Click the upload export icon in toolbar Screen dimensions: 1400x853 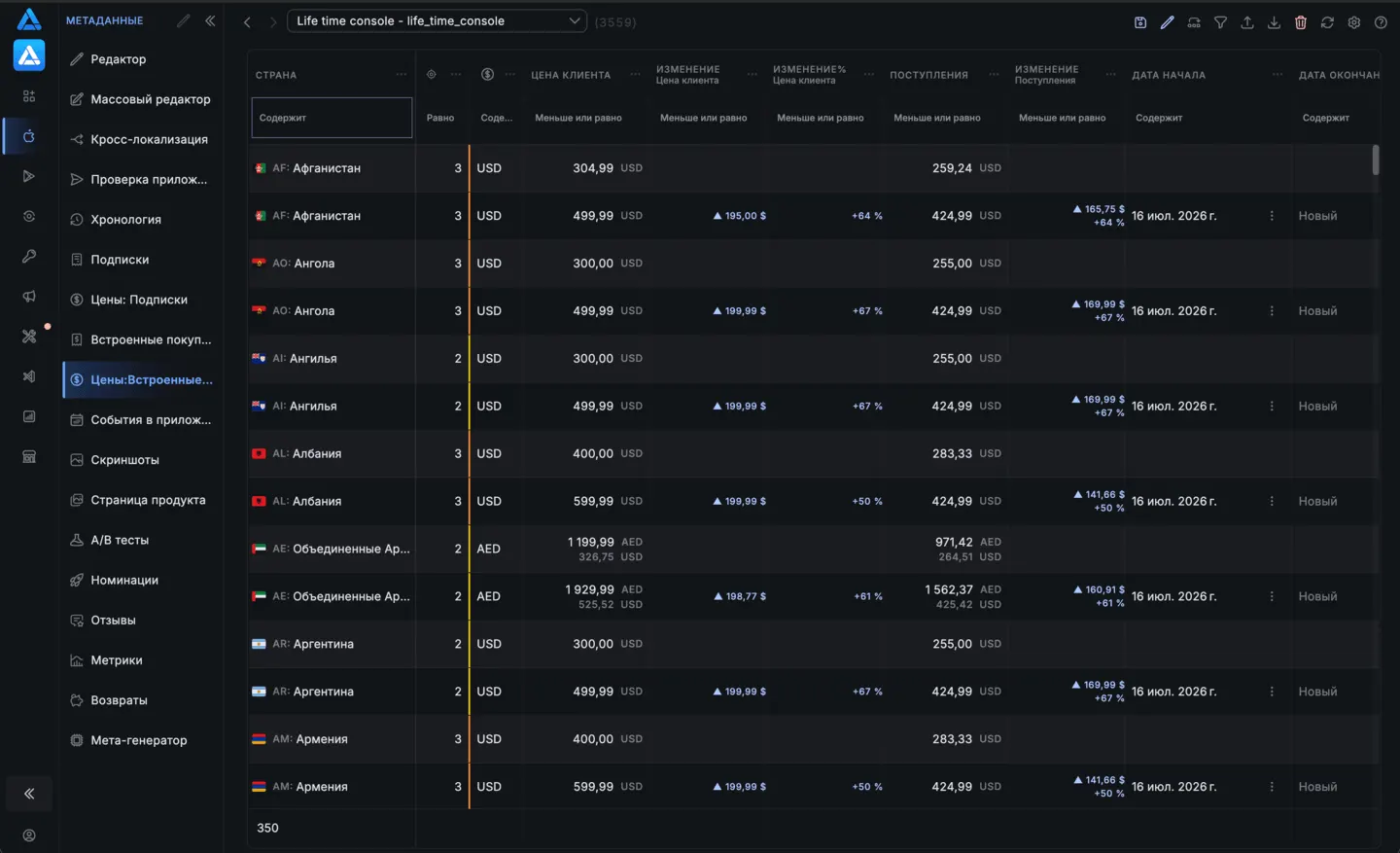click(1247, 22)
